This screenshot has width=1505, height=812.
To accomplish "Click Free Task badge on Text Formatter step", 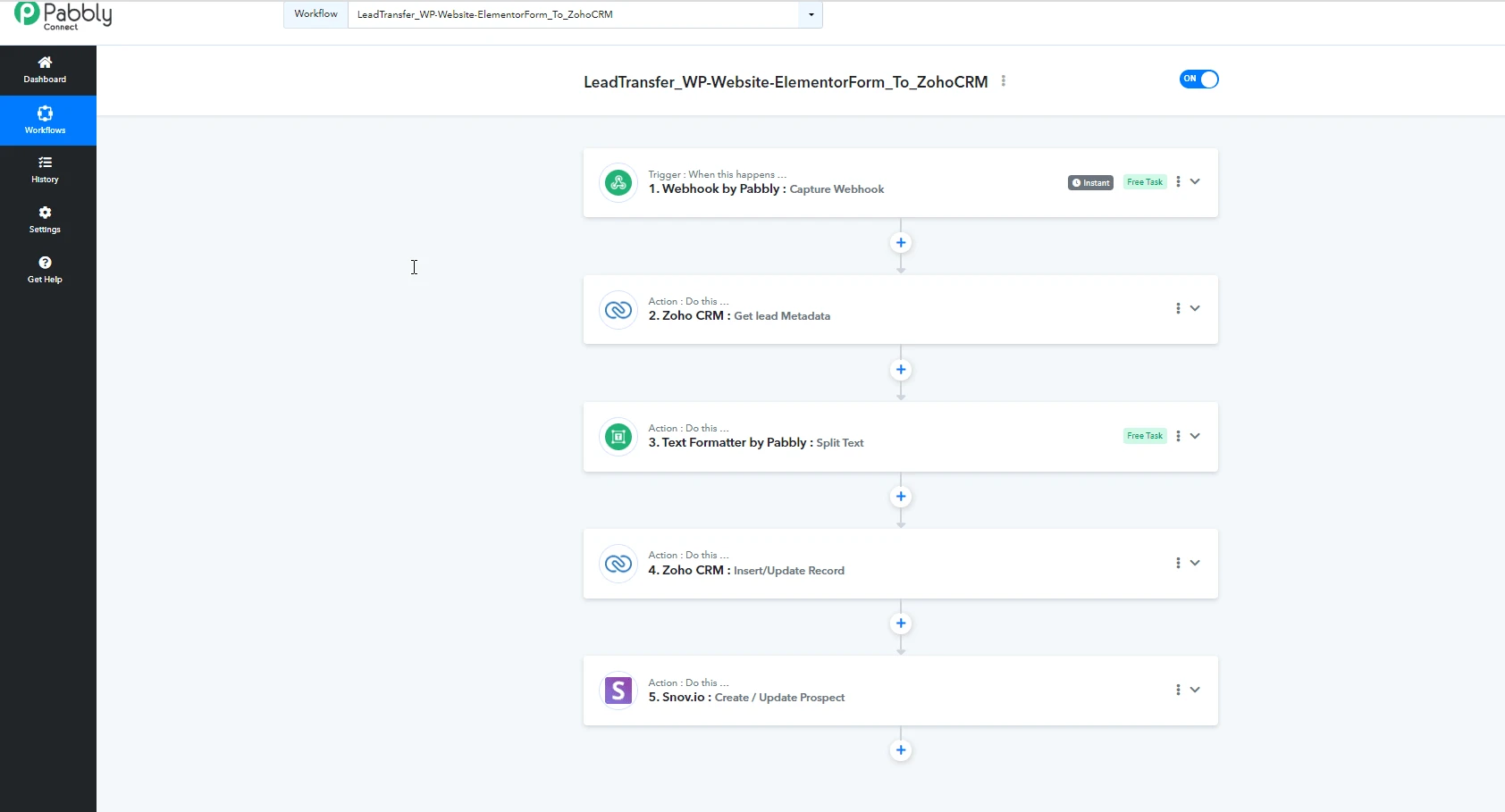I will pos(1145,436).
